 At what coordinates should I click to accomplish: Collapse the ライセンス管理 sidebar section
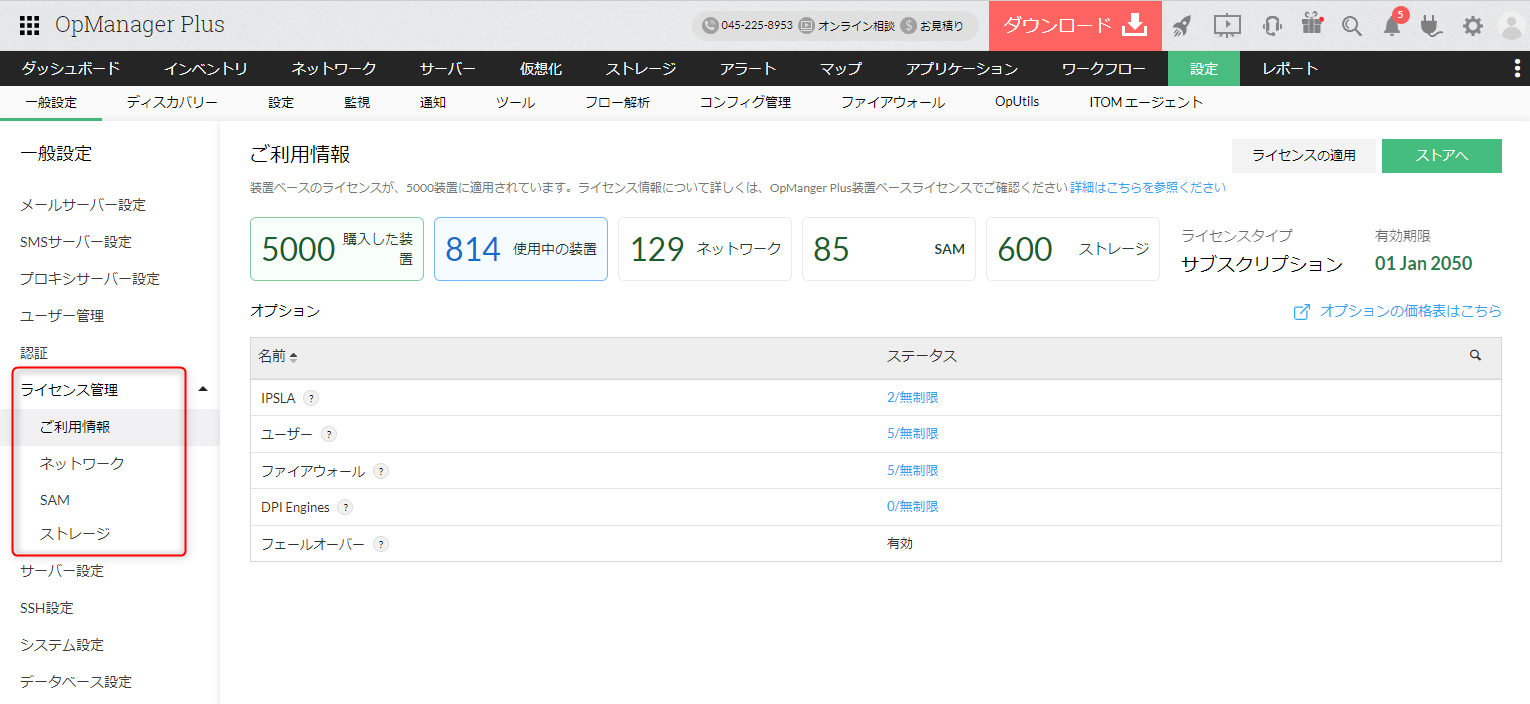[203, 389]
